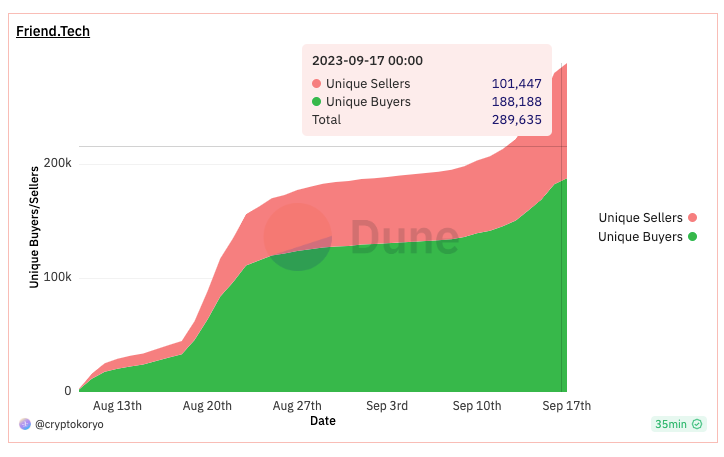This screenshot has width=724, height=457.
Task: Click the Sep 17th x-axis label
Action: (x=567, y=406)
